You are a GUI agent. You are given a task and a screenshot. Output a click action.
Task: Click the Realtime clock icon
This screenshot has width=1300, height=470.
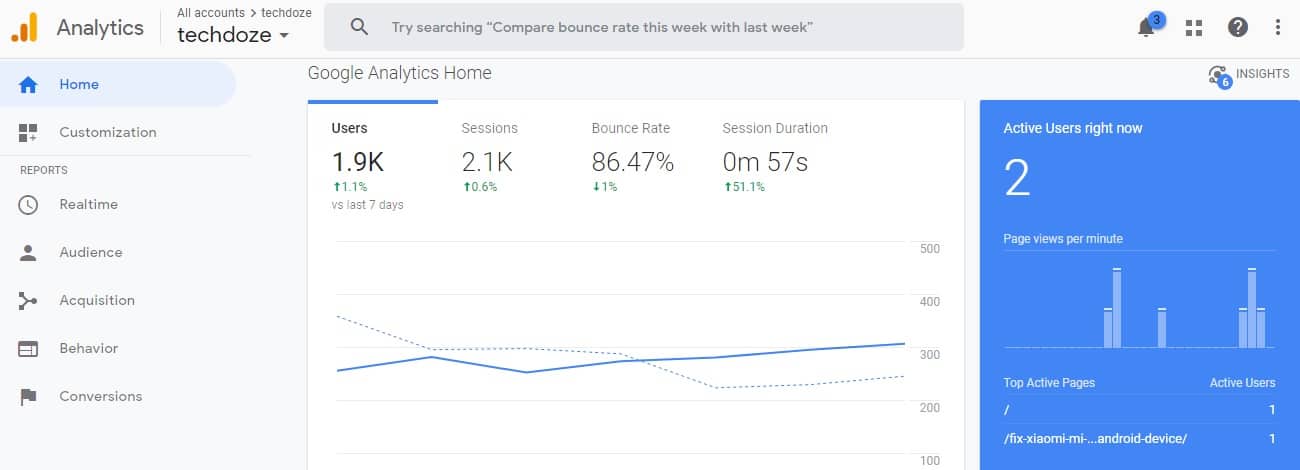click(28, 205)
